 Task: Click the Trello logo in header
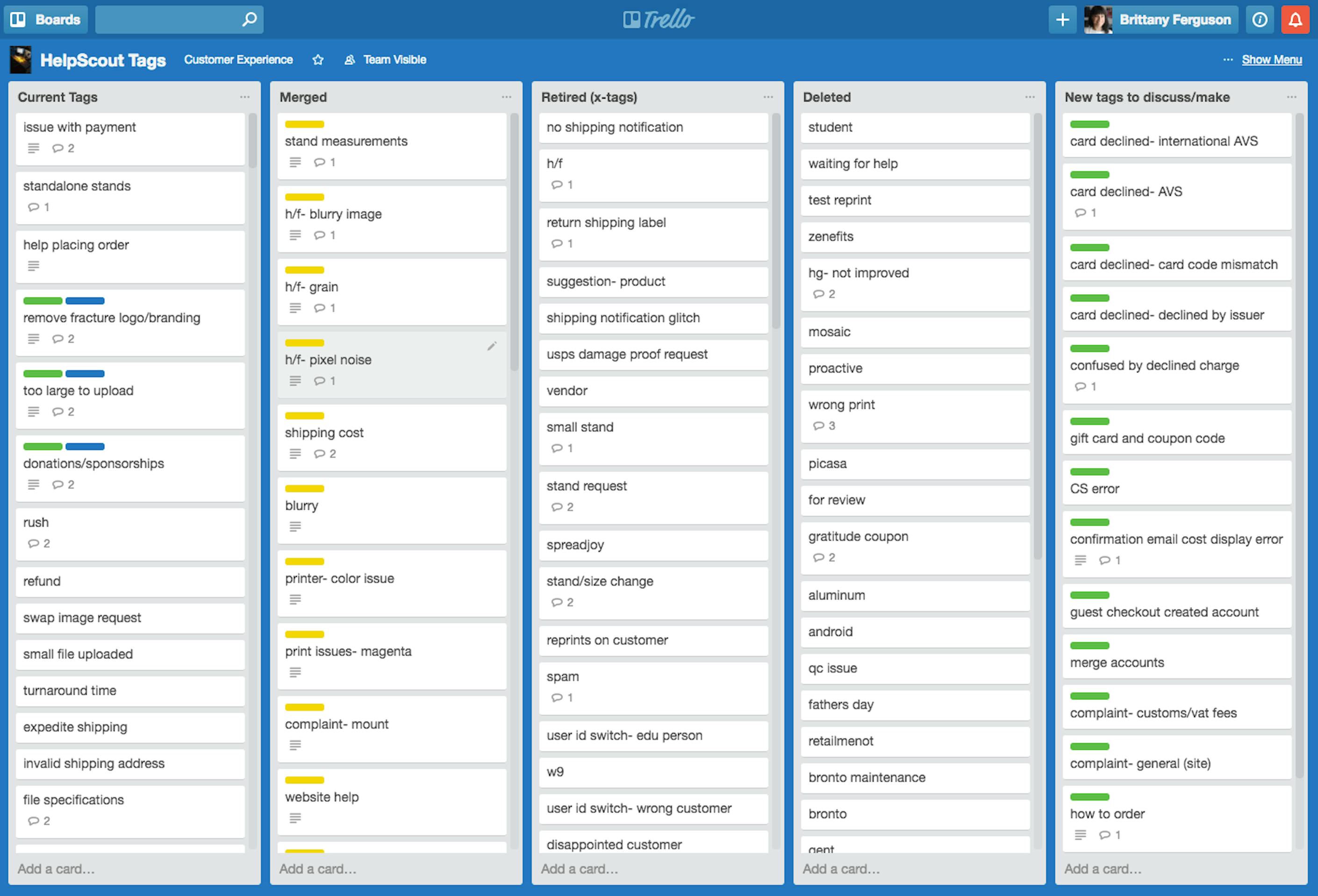click(x=659, y=19)
